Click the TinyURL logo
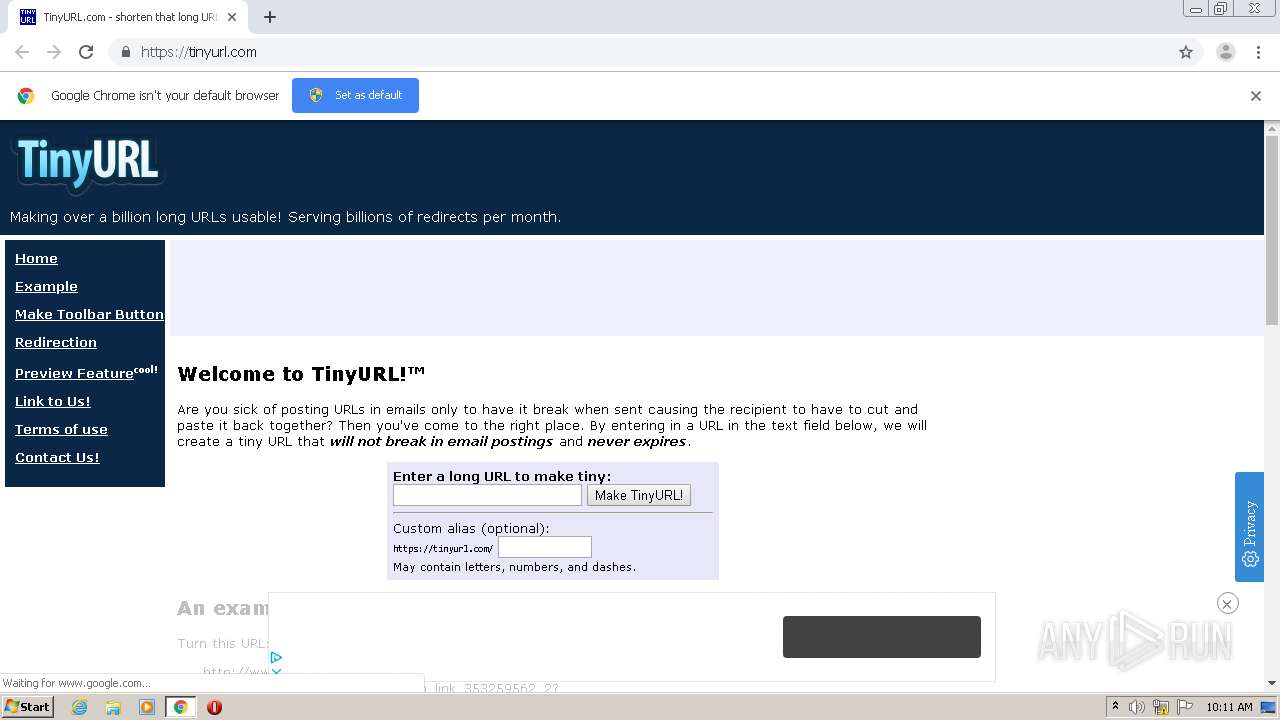 tap(88, 163)
